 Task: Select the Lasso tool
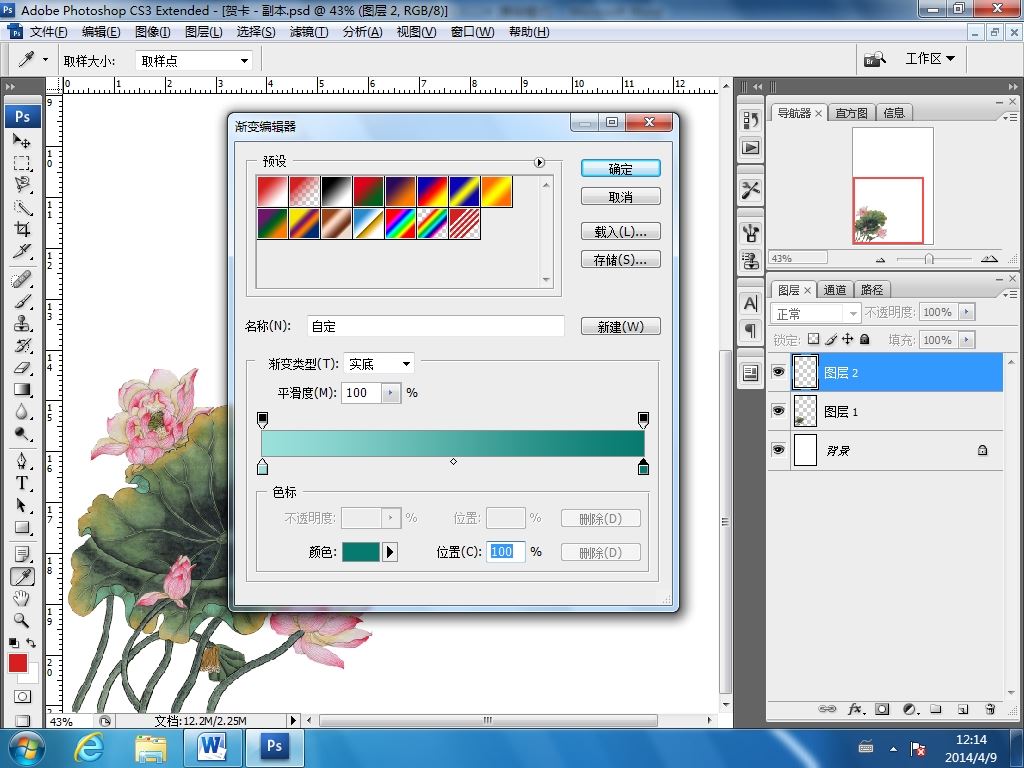(x=22, y=185)
